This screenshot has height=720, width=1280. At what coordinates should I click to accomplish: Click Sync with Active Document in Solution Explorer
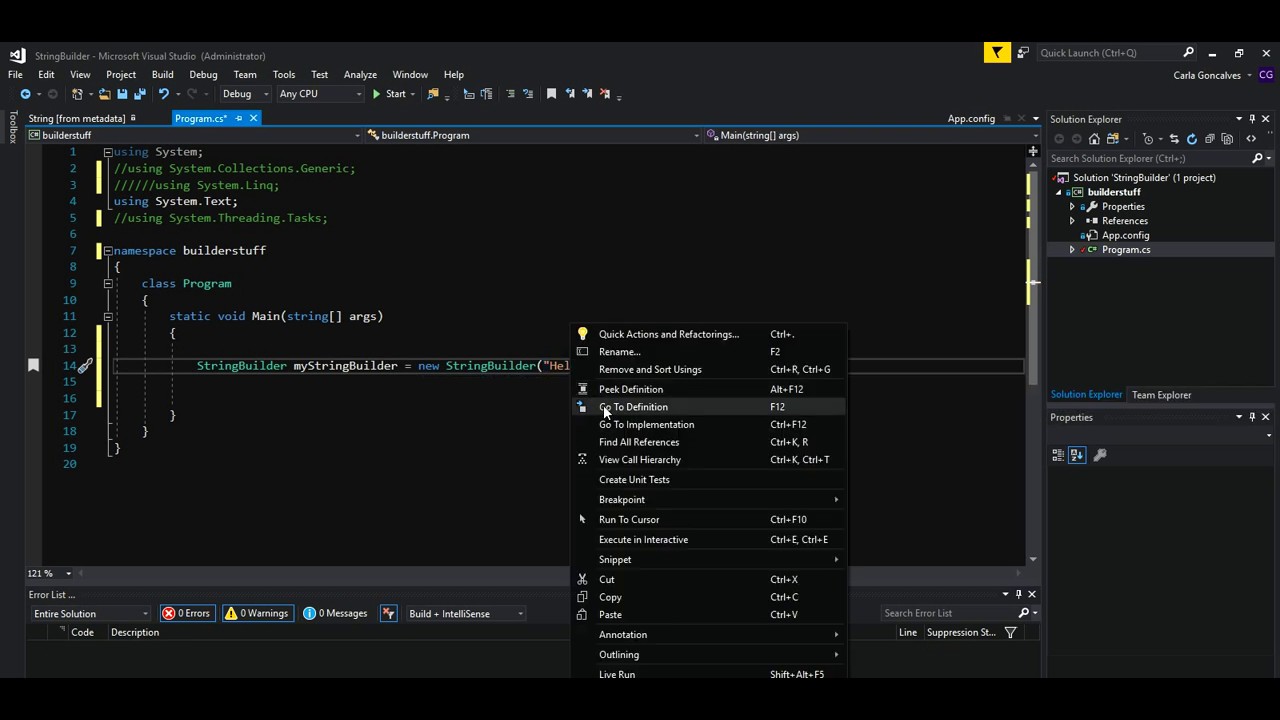(x=1174, y=139)
